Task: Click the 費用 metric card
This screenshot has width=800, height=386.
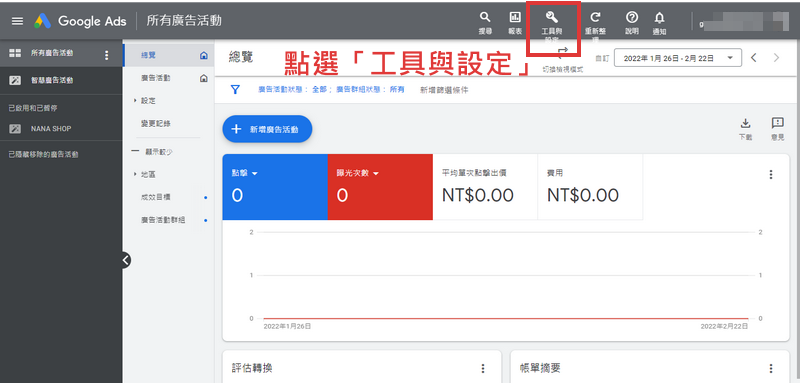Action: point(590,187)
